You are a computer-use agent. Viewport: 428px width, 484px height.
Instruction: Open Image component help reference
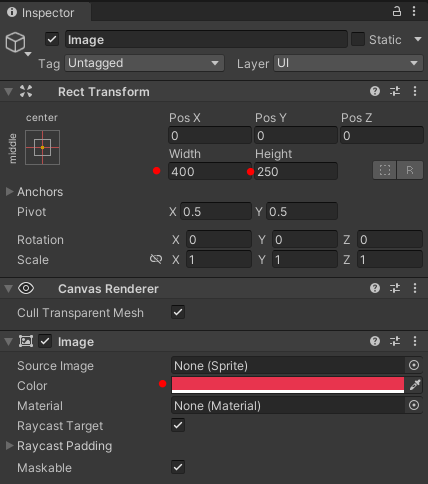[x=375, y=341]
